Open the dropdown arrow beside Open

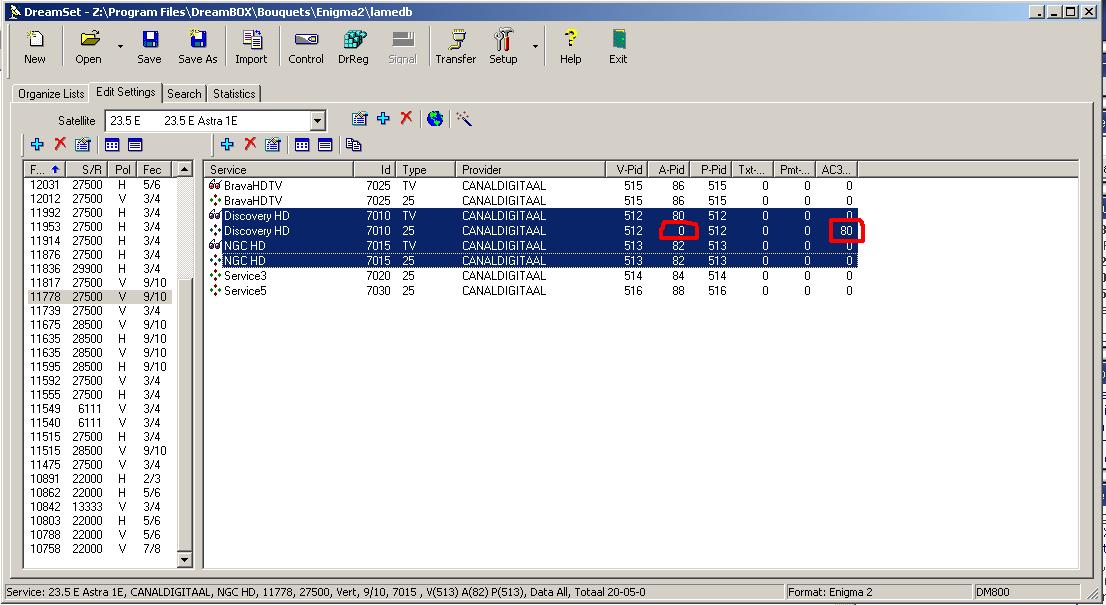click(120, 47)
